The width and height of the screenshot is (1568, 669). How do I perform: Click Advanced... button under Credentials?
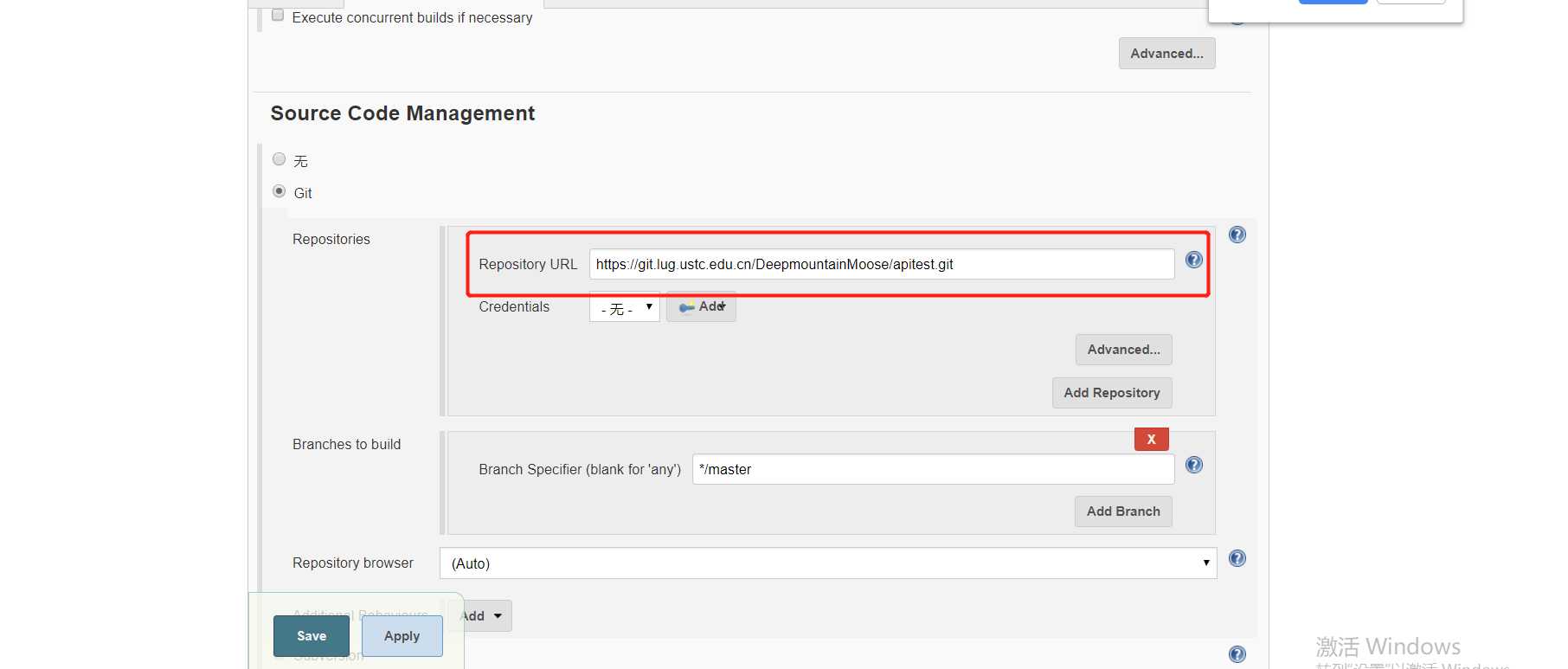(x=1124, y=350)
